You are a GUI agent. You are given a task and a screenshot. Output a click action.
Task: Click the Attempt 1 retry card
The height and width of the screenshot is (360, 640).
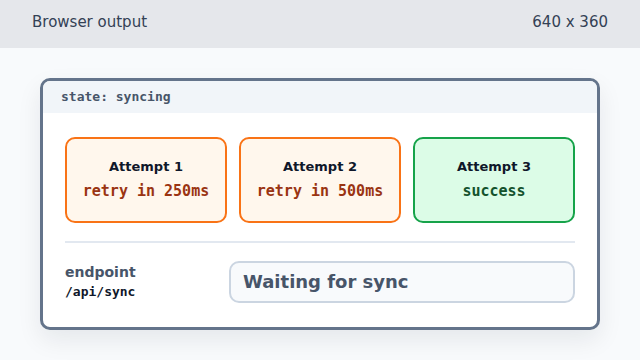(146, 180)
